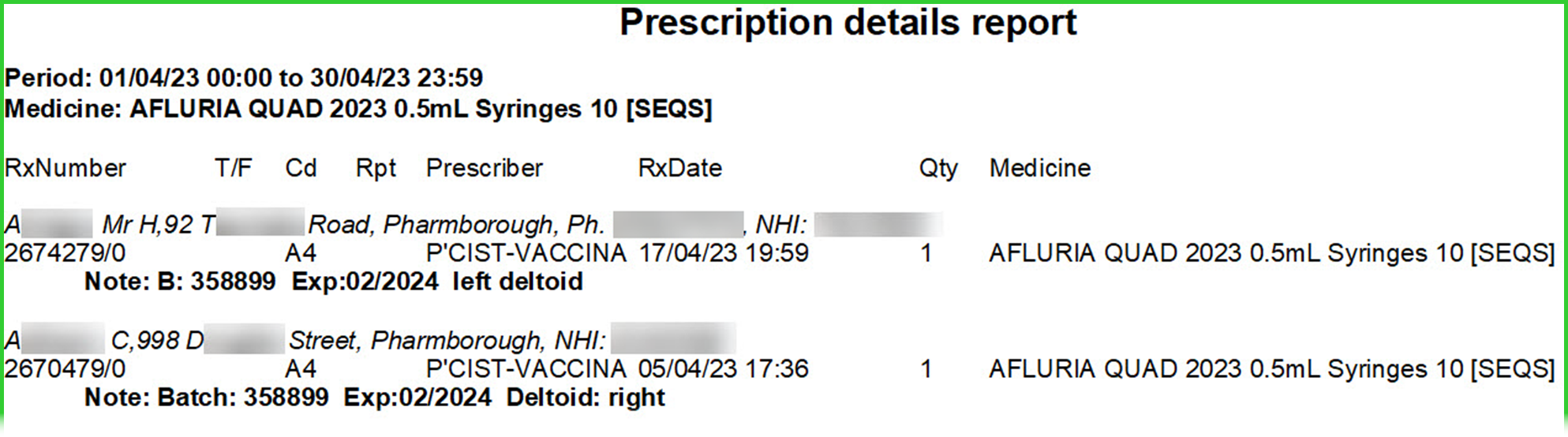Viewport: 1568px width, 437px height.
Task: Click the RxNumber column header
Action: pos(65,168)
